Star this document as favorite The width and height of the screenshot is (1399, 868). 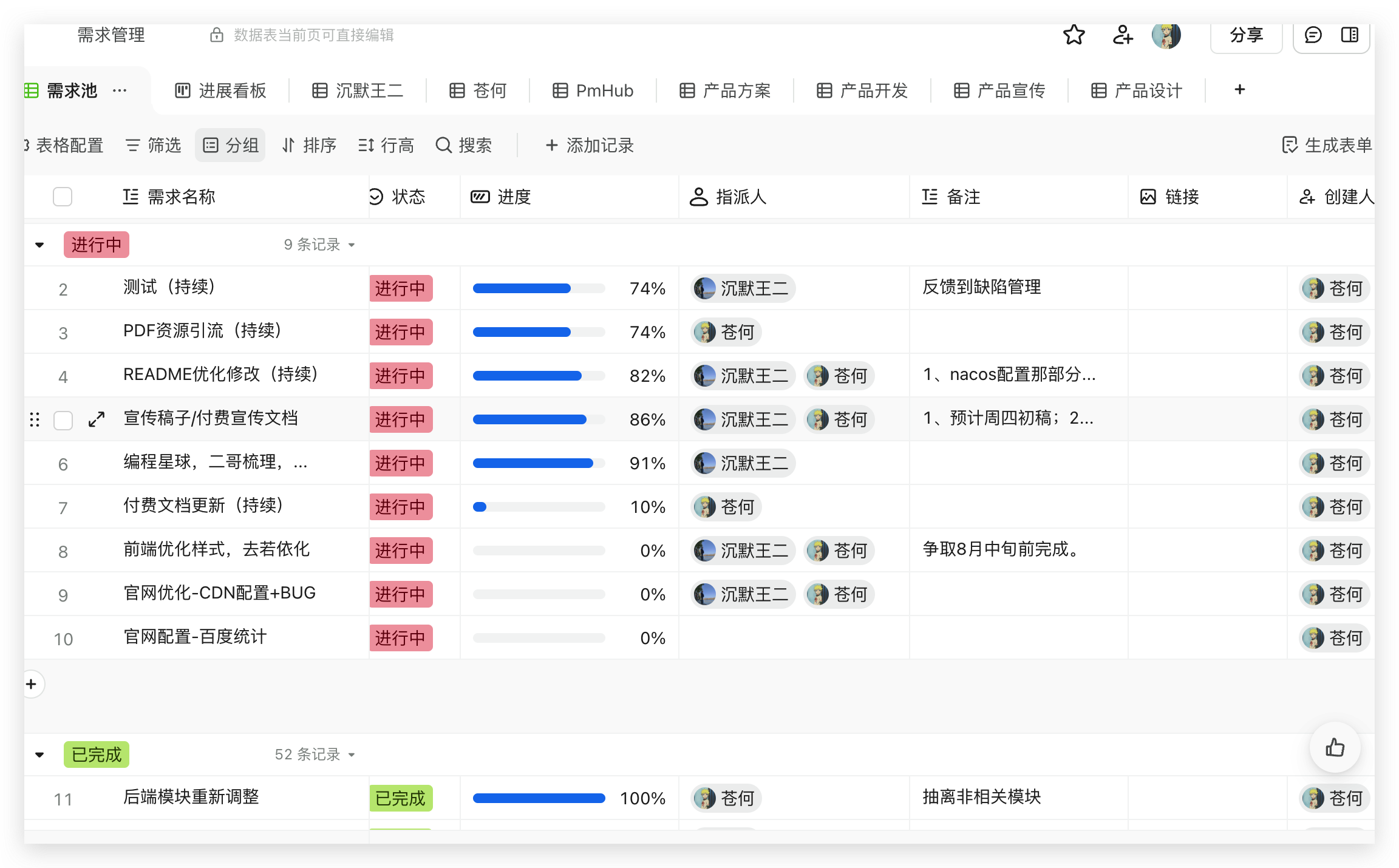click(1074, 35)
